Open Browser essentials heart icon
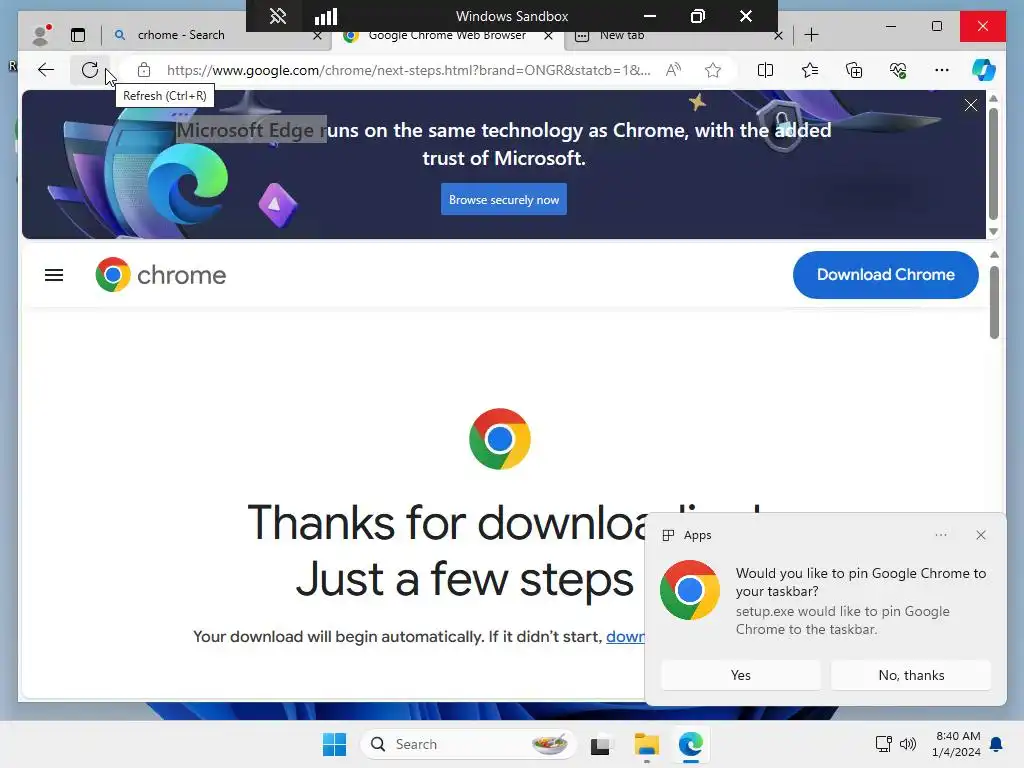Image resolution: width=1024 pixels, height=768 pixels. click(898, 70)
